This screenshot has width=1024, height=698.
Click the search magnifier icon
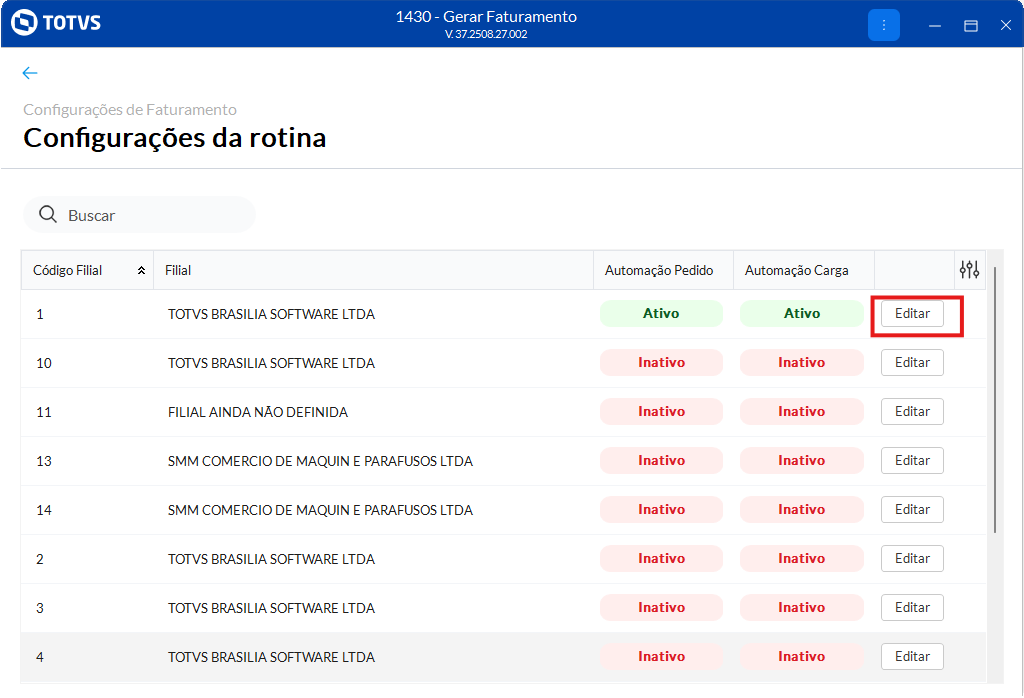point(47,215)
